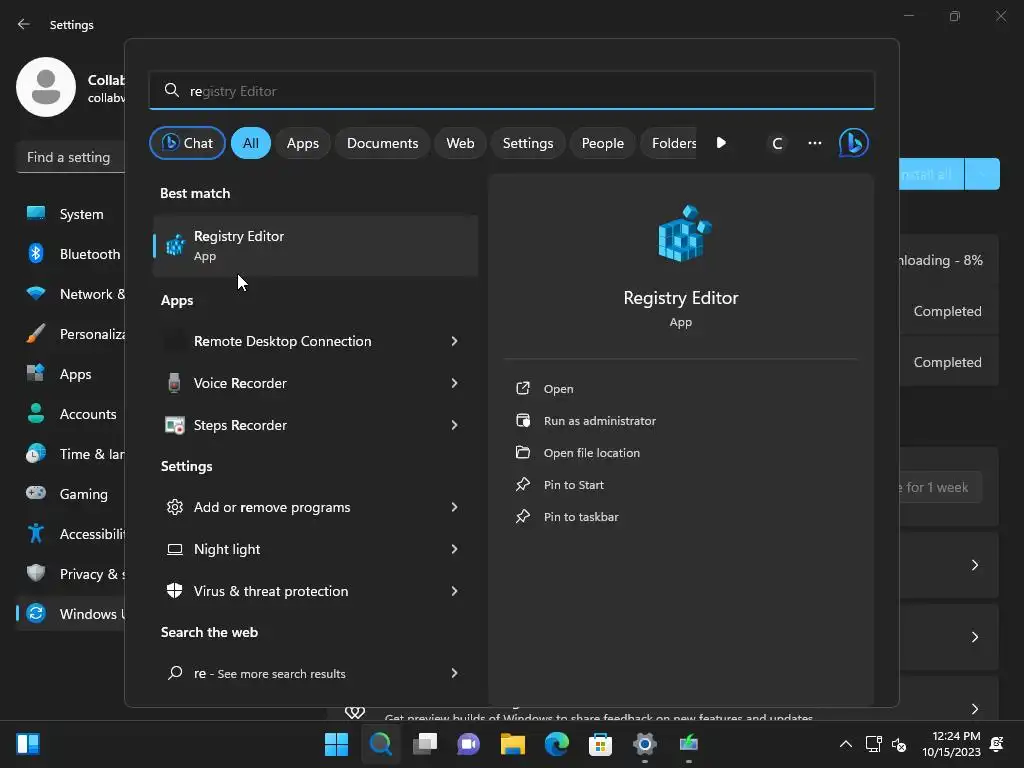1024x768 pixels.
Task: Click Open file location
Action: [592, 453]
